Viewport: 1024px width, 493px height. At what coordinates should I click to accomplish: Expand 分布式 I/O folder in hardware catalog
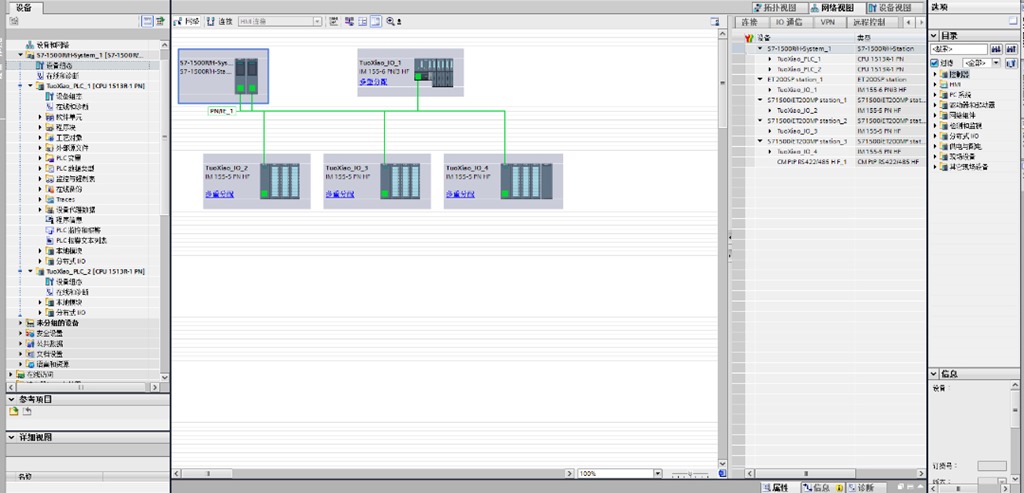pos(935,136)
